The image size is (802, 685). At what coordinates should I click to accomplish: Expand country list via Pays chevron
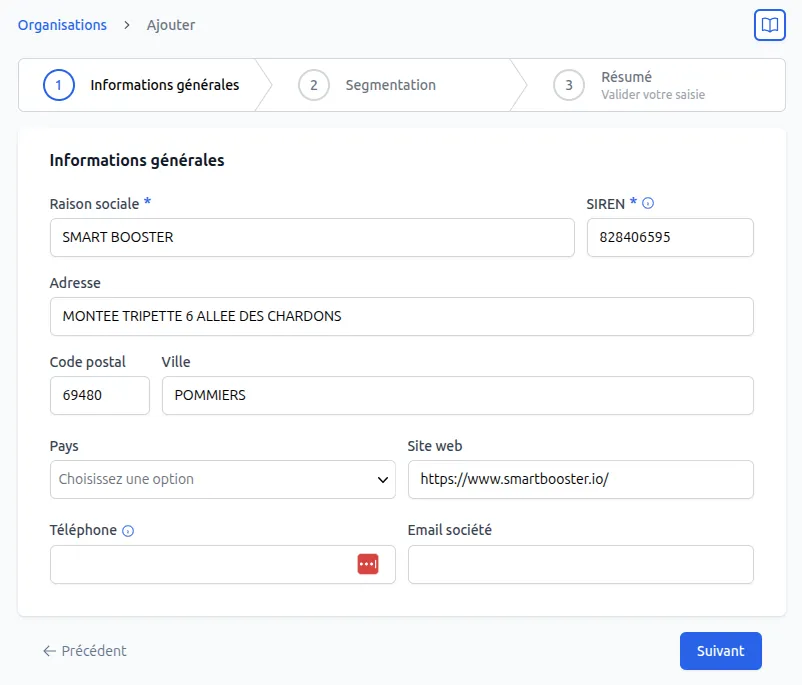[x=385, y=479]
